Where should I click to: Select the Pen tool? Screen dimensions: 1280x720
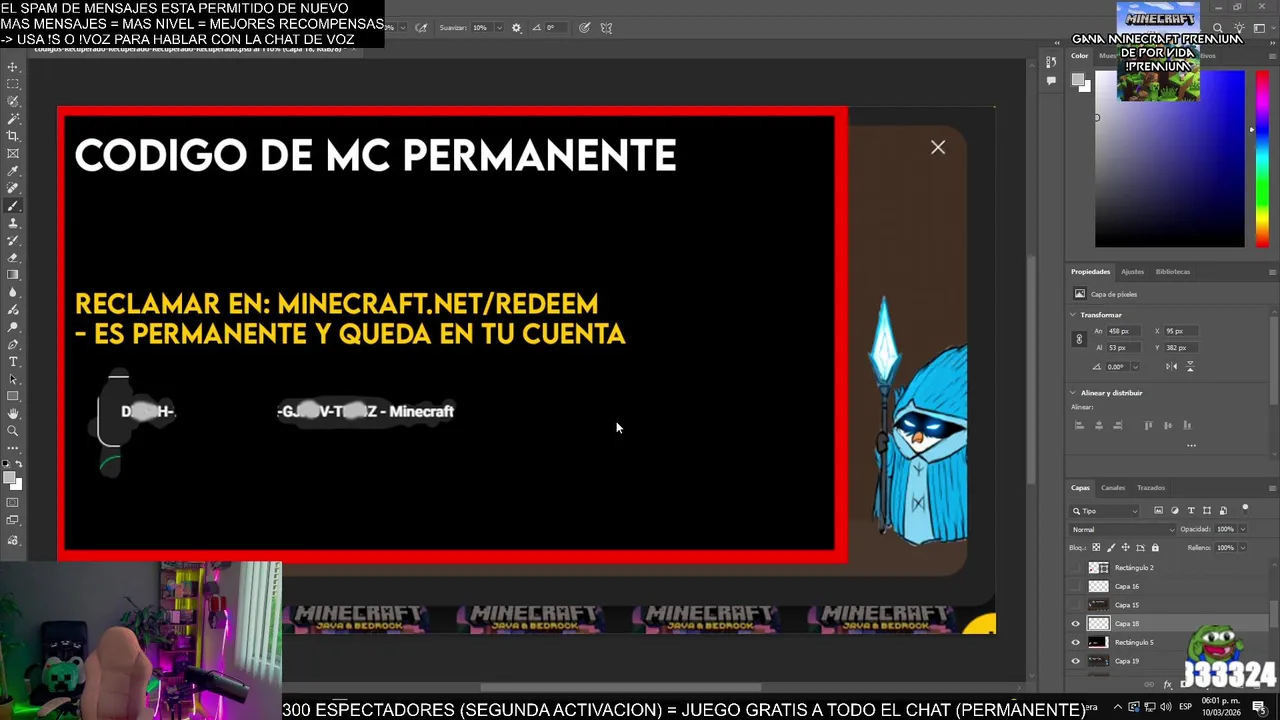14,344
